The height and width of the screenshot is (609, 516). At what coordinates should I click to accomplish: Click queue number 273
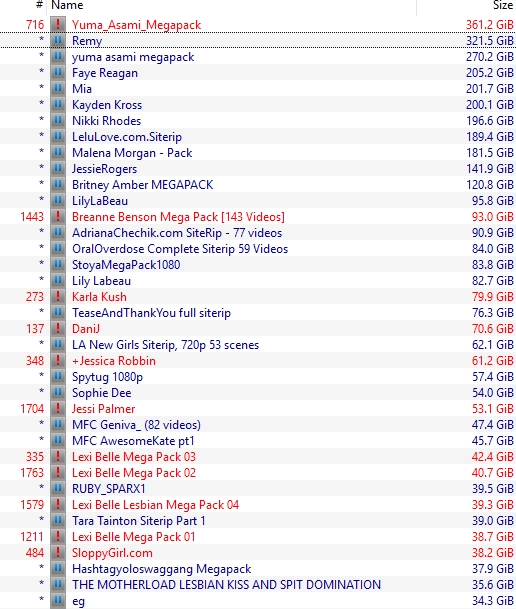35,297
